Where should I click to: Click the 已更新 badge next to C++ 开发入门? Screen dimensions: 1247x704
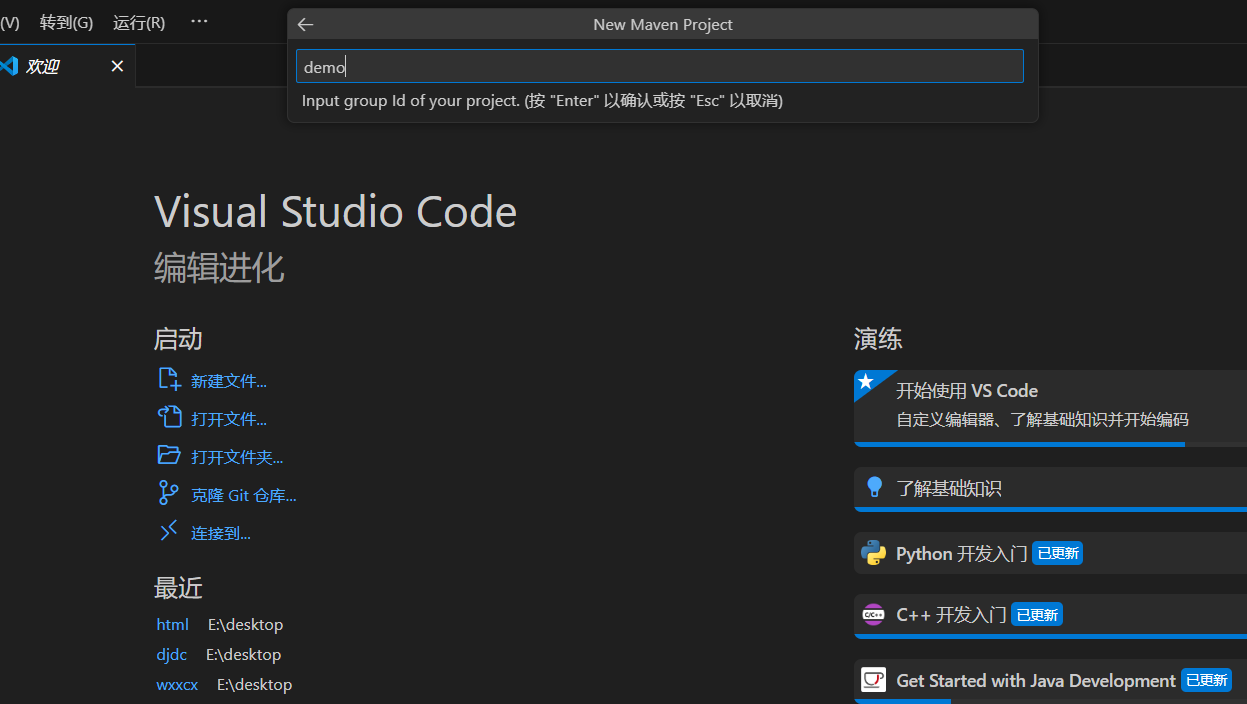(1036, 614)
